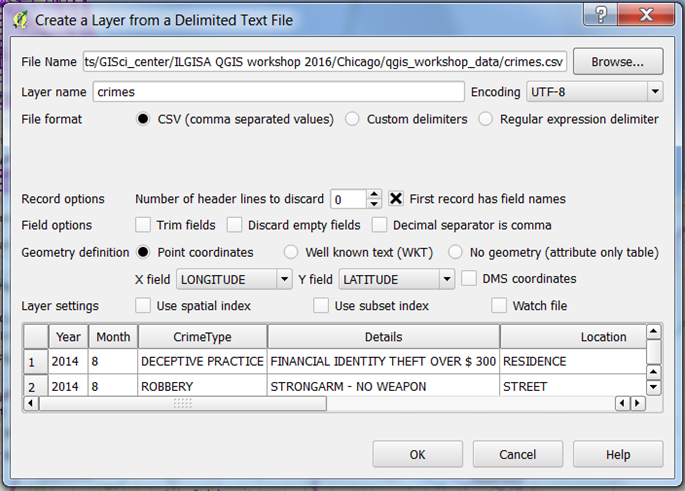The image size is (685, 491).
Task: Open the Y field LATITUDE dropdown
Action: (x=397, y=279)
